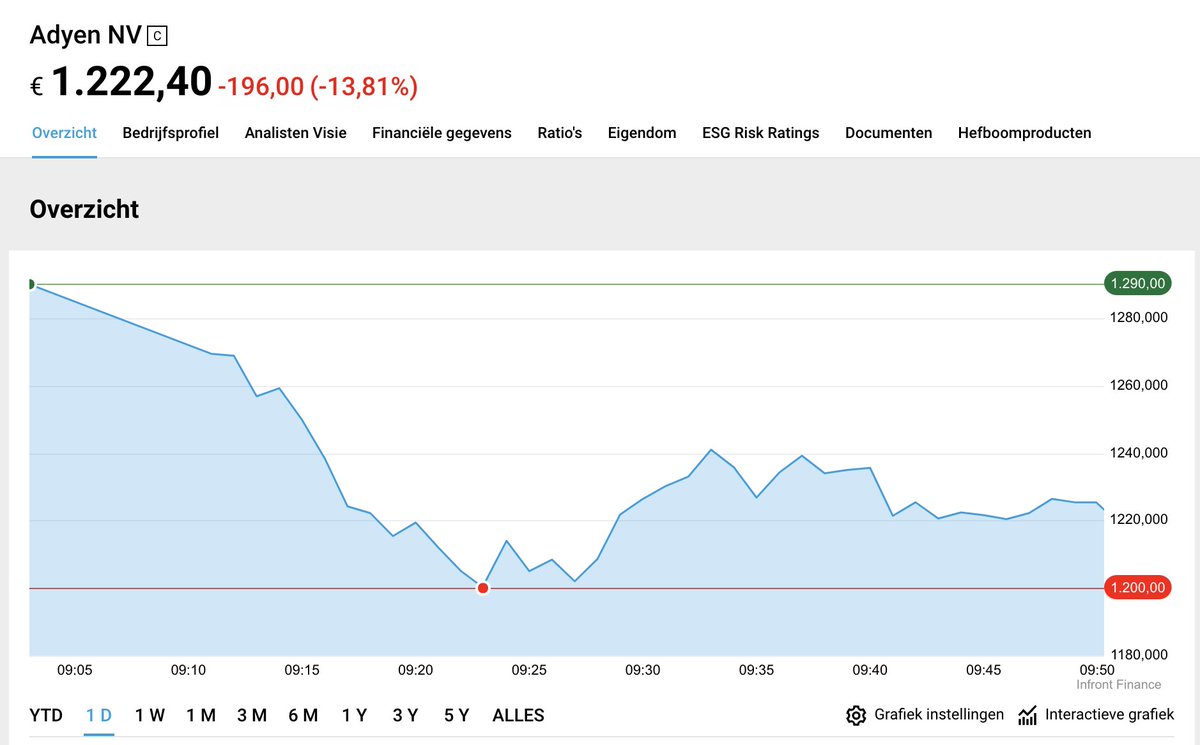Select the ALLES chart period
Screen dimensions: 1200x745
pos(518,715)
